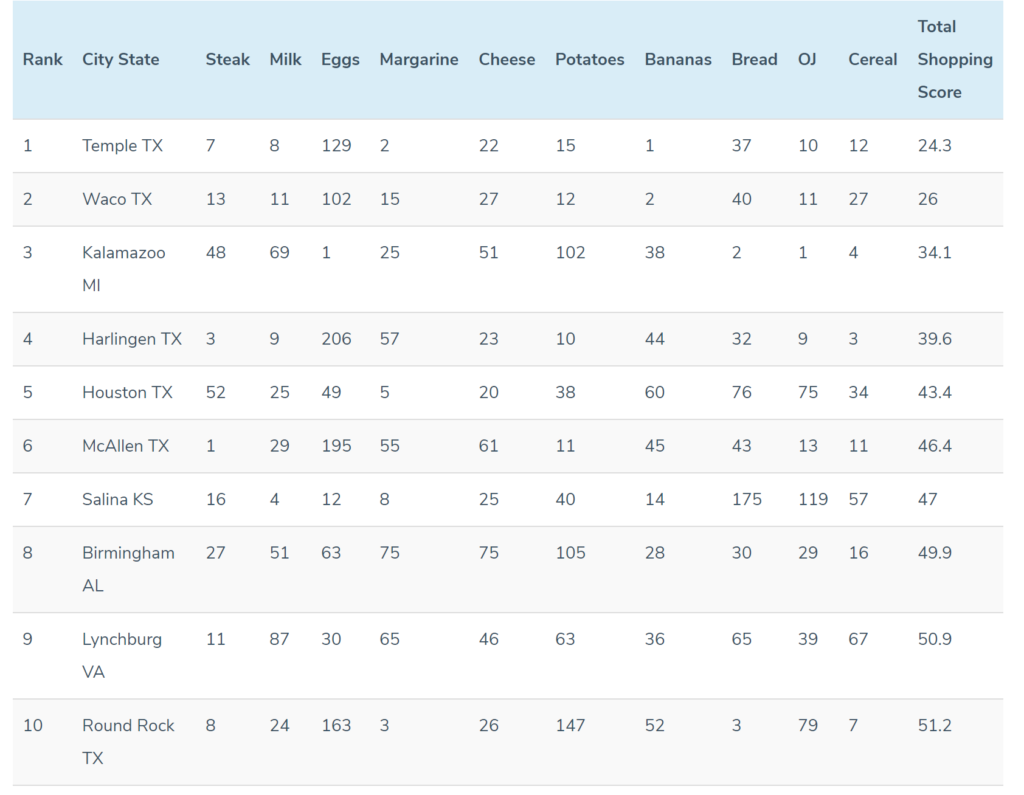Image resolution: width=1024 pixels, height=795 pixels.
Task: Click the Waco TX city cell
Action: (117, 199)
